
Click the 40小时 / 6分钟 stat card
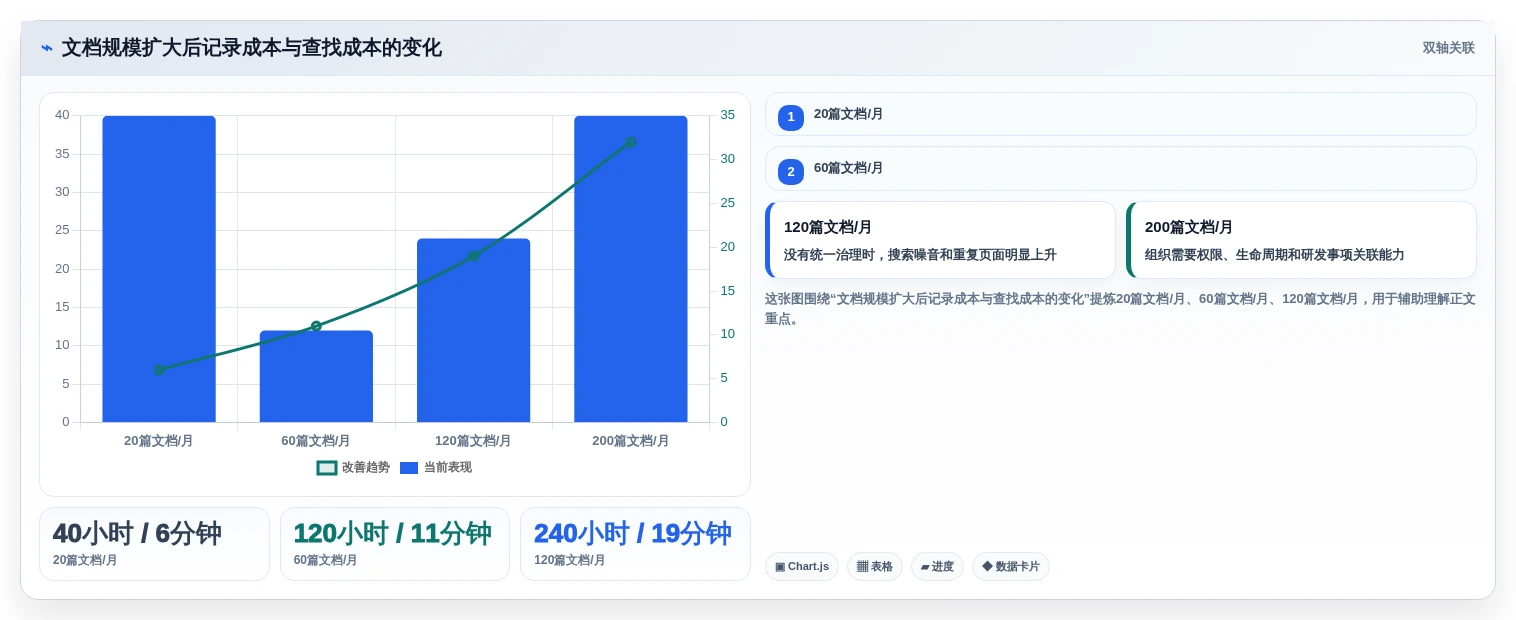coord(154,544)
